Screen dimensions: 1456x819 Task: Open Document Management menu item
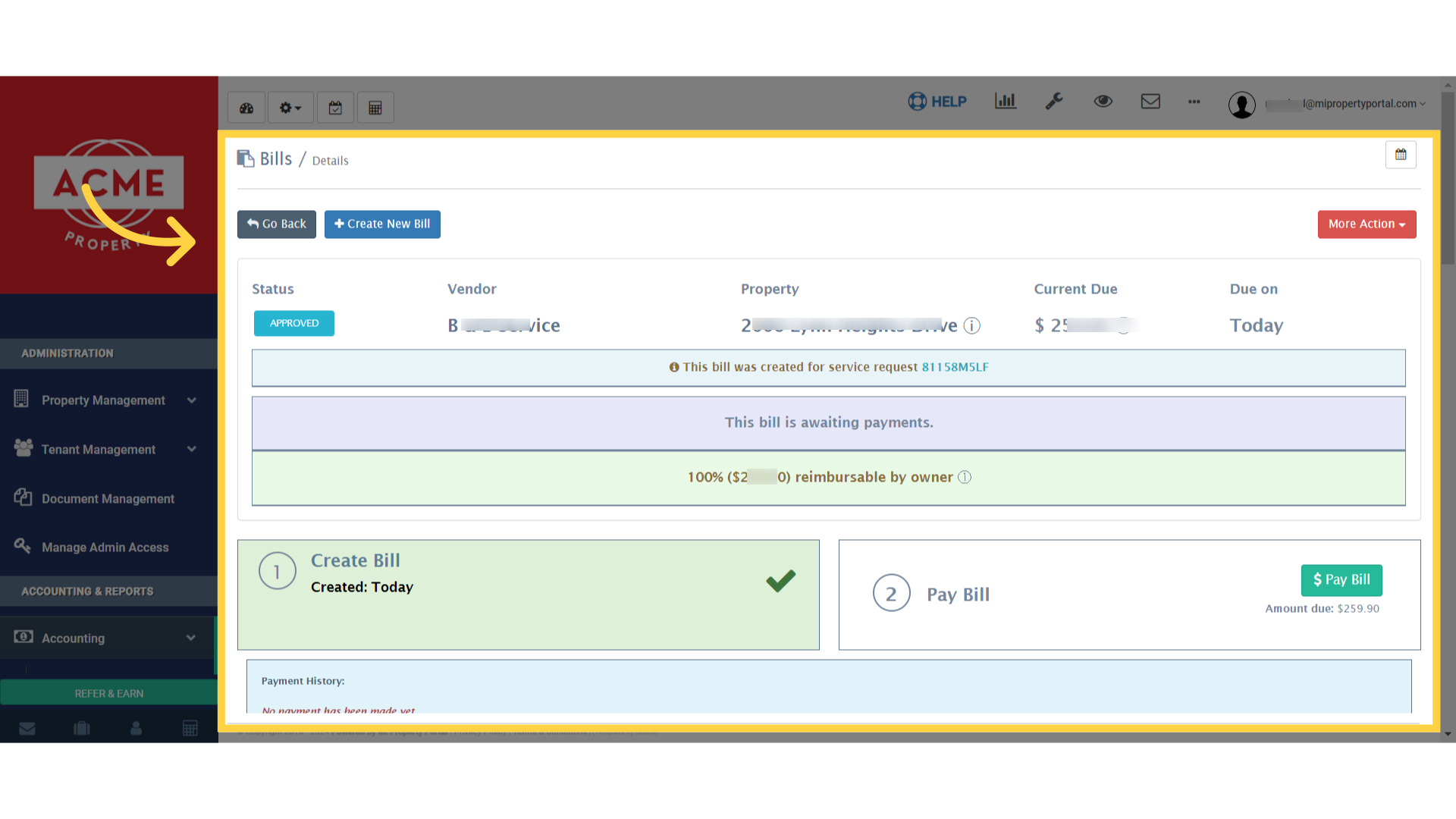(x=109, y=498)
